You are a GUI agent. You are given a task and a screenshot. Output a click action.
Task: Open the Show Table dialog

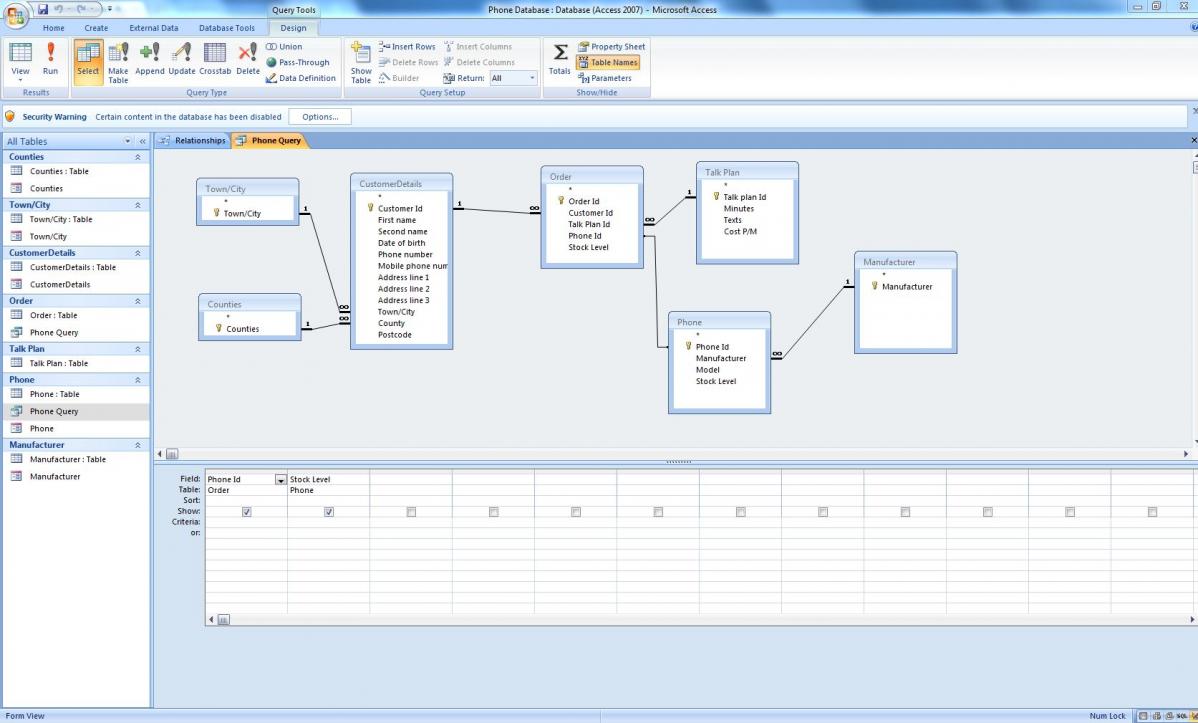click(361, 62)
